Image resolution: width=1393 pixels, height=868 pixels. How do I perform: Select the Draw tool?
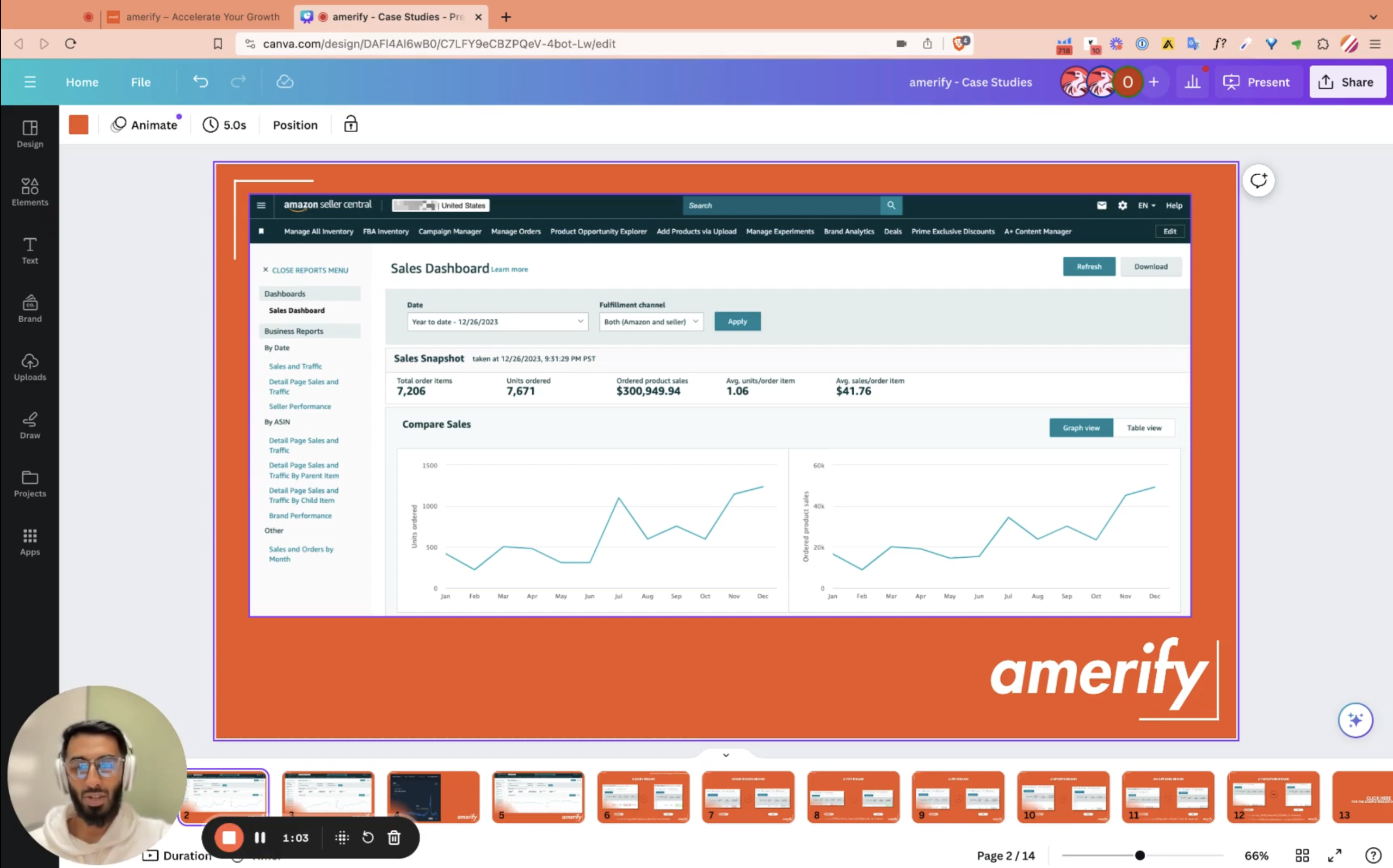[30, 425]
